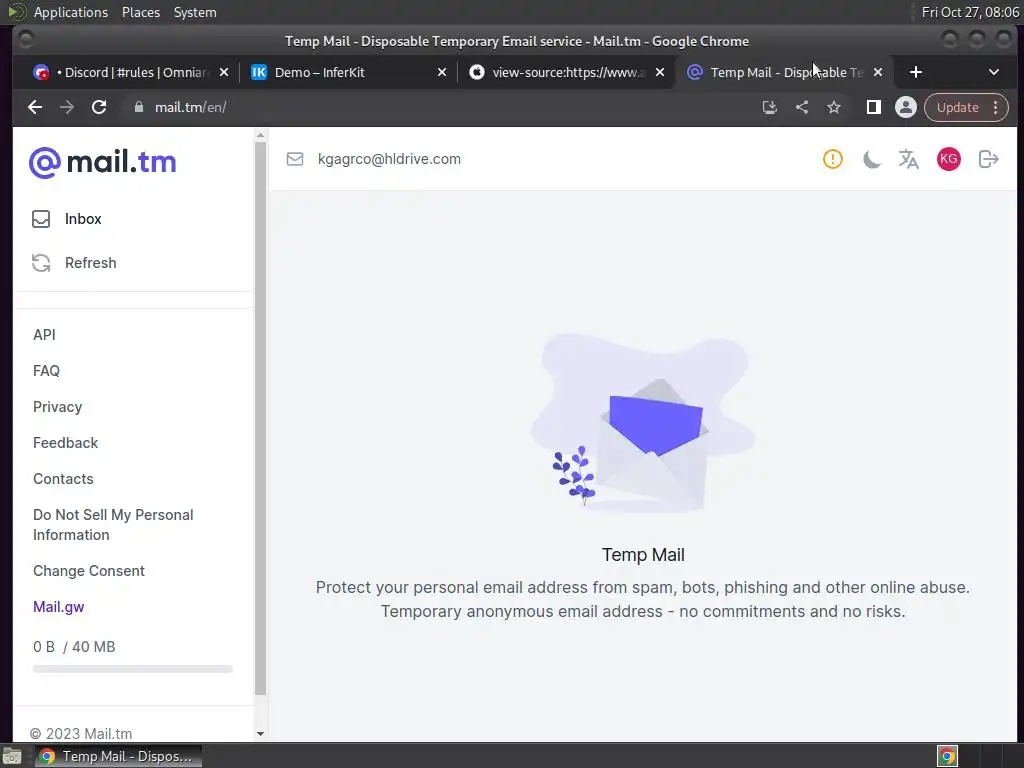Bookmark this page with star icon
Viewport: 1024px width, 768px height.
834,107
